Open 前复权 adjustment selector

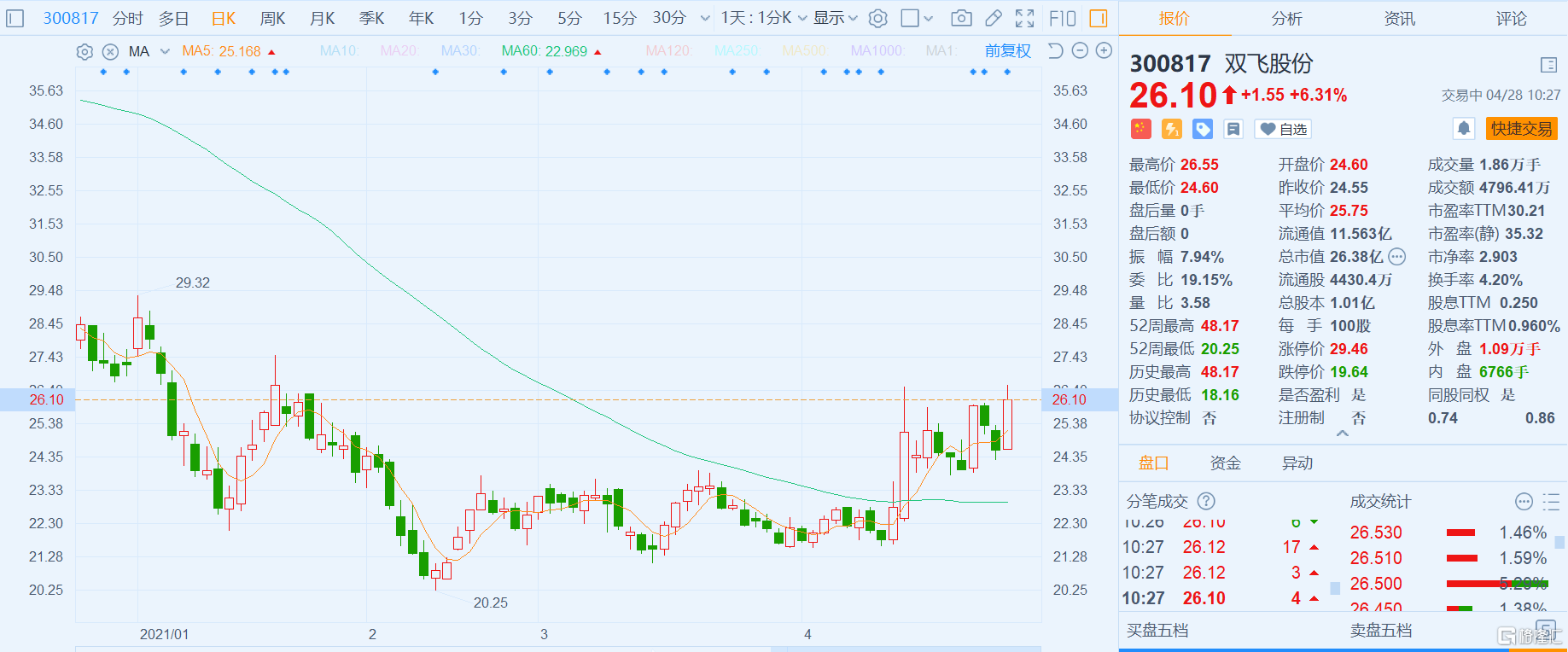(1008, 51)
